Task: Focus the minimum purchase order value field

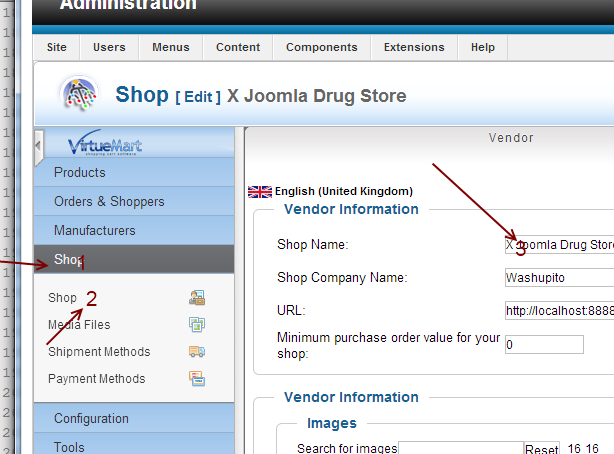Action: tap(544, 345)
